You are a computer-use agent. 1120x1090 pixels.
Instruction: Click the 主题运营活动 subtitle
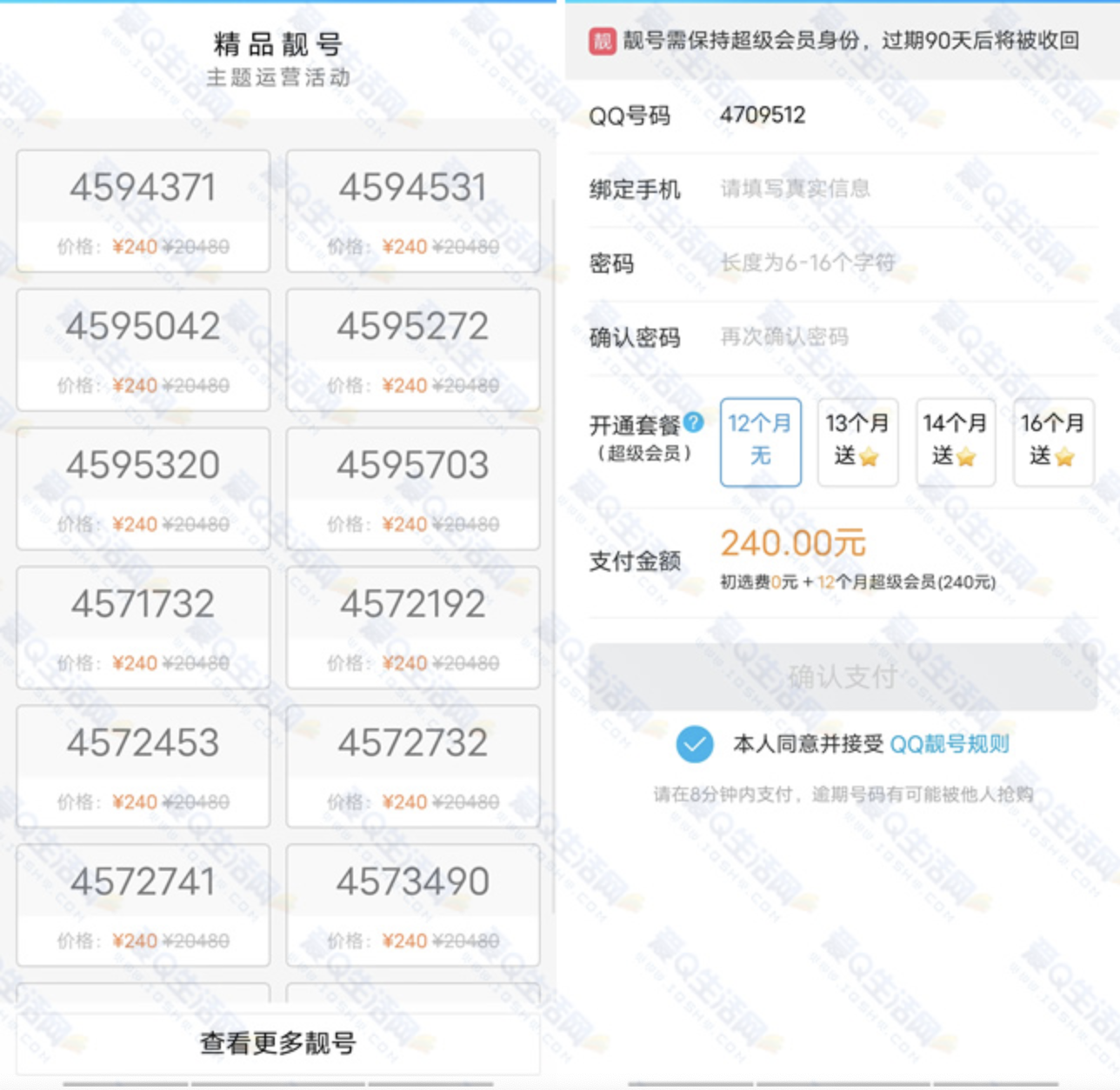tap(278, 77)
